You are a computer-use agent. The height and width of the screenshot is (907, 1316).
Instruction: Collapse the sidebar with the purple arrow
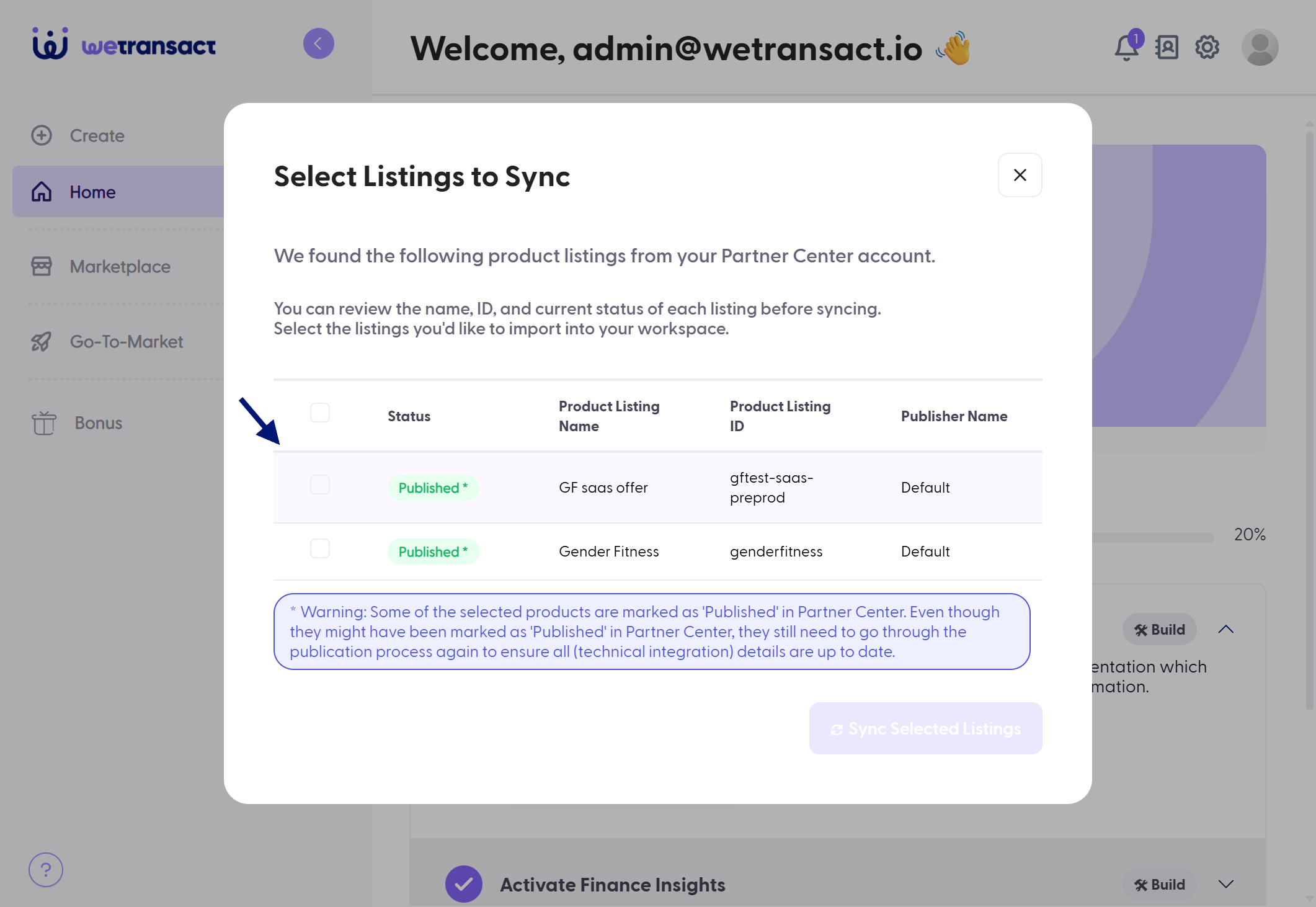coord(318,43)
